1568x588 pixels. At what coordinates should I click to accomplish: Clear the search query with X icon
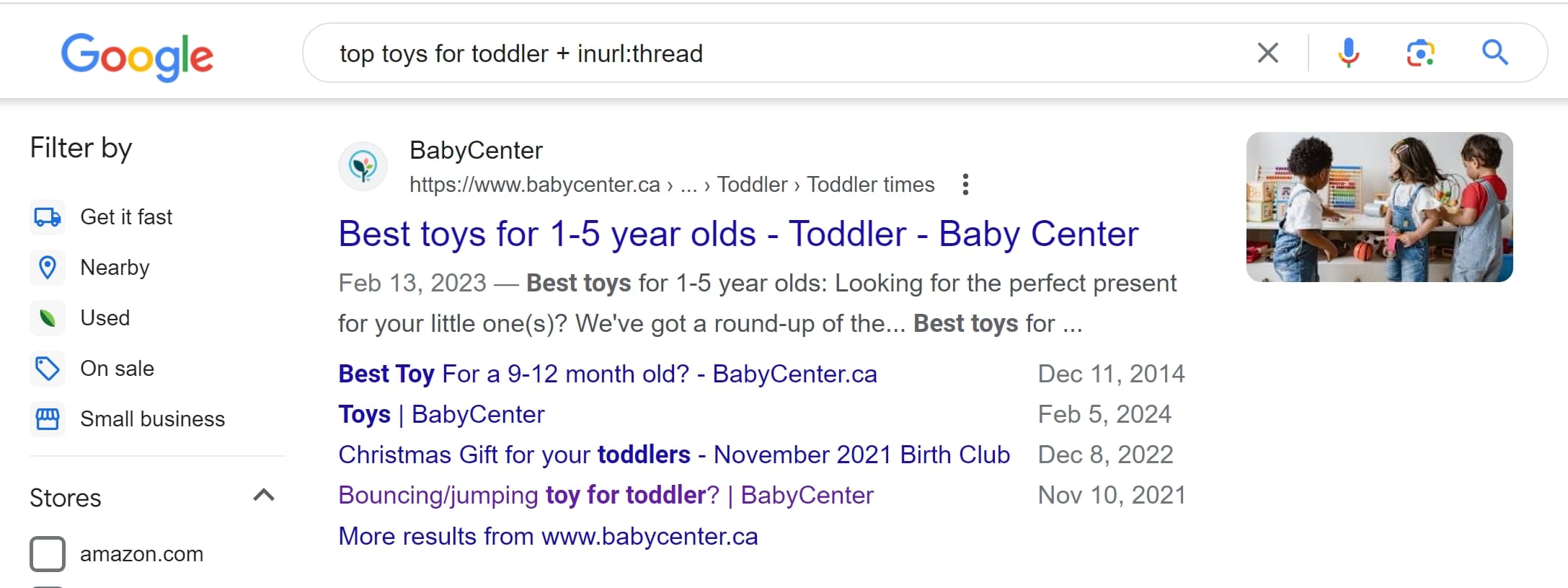click(1267, 53)
